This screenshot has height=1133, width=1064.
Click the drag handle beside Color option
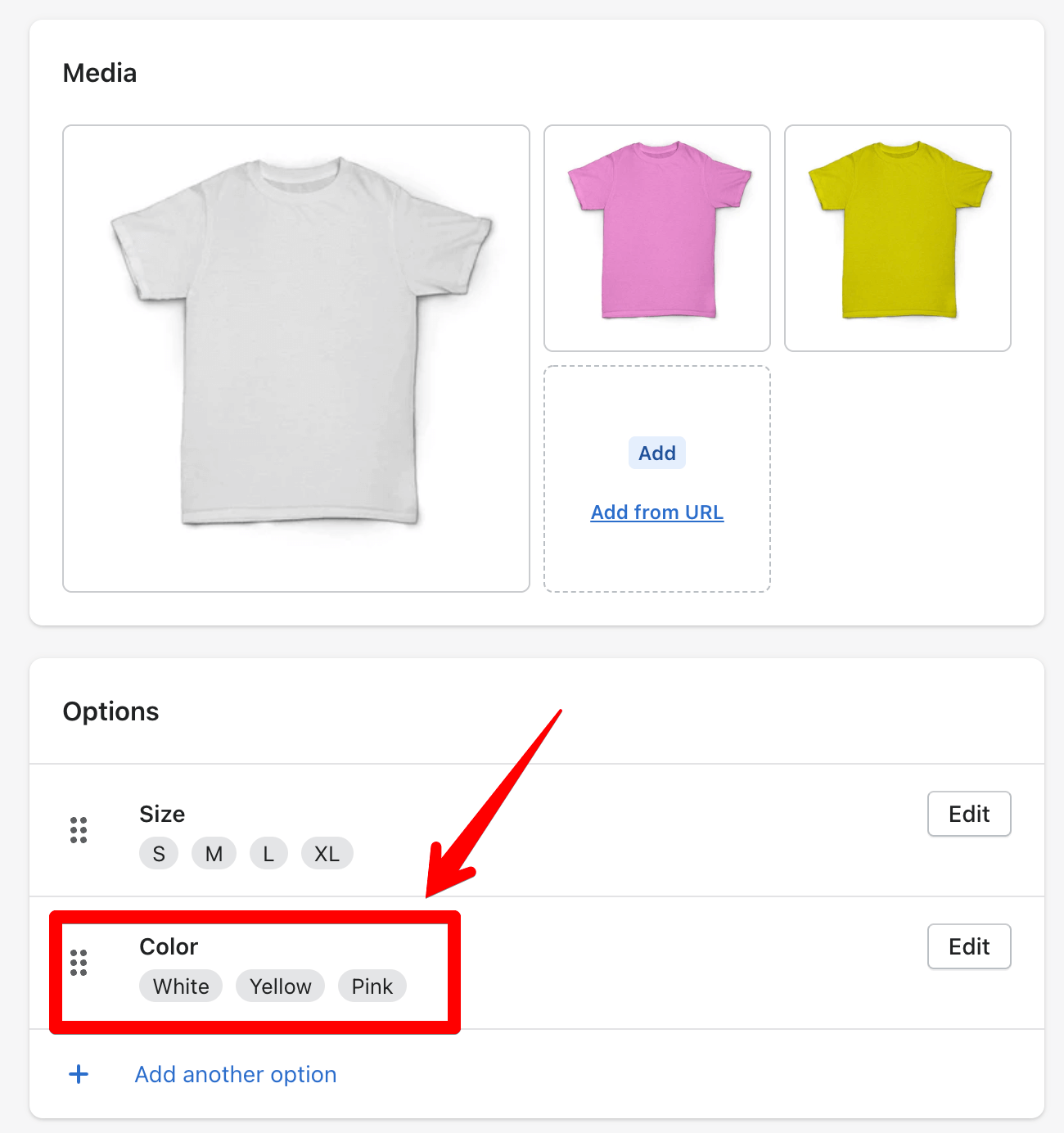click(79, 963)
